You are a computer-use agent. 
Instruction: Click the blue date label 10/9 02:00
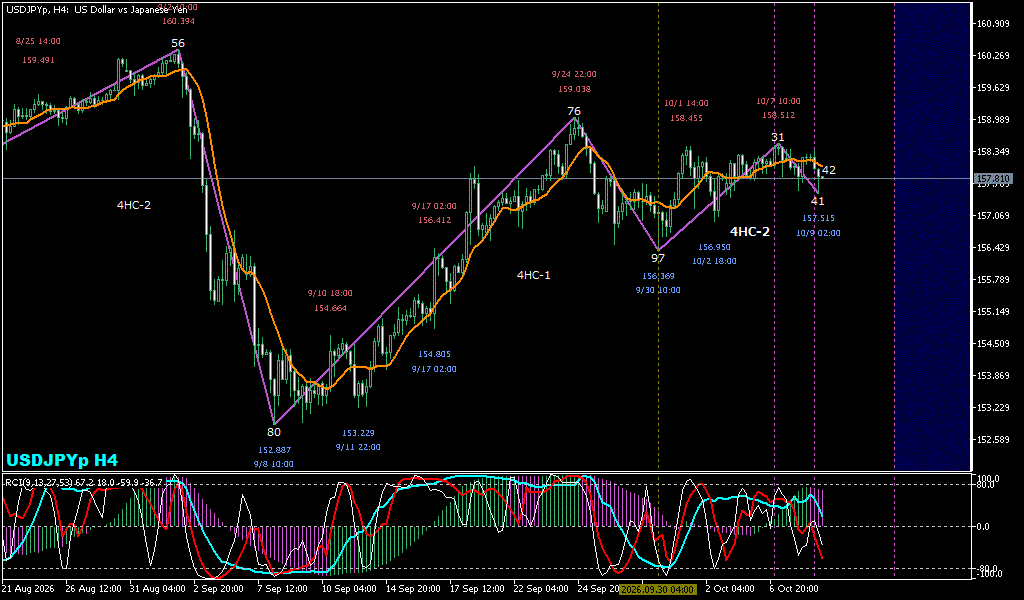coord(818,233)
